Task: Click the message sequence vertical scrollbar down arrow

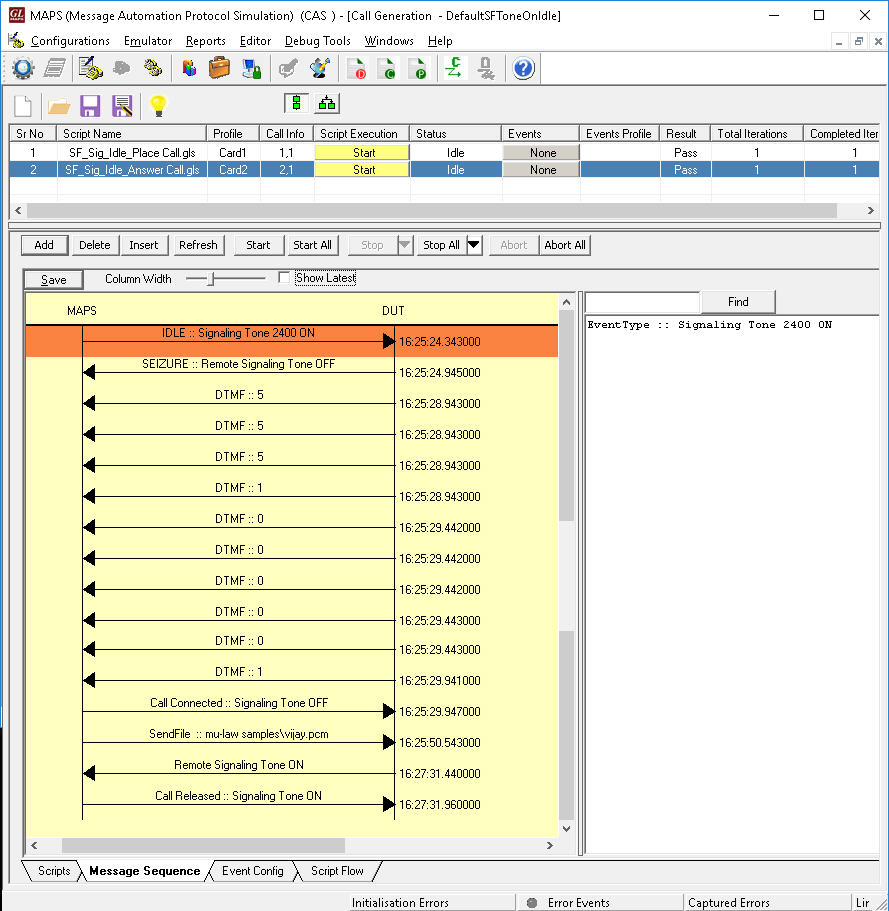Action: point(567,829)
